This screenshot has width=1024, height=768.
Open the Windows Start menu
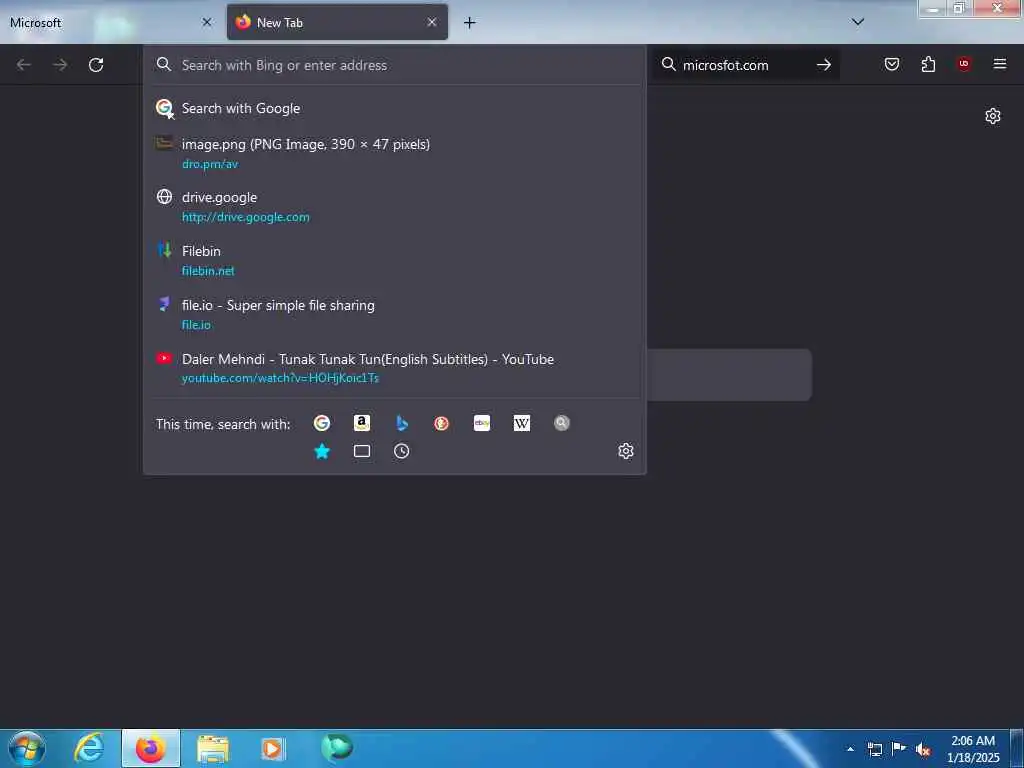pyautogui.click(x=26, y=748)
